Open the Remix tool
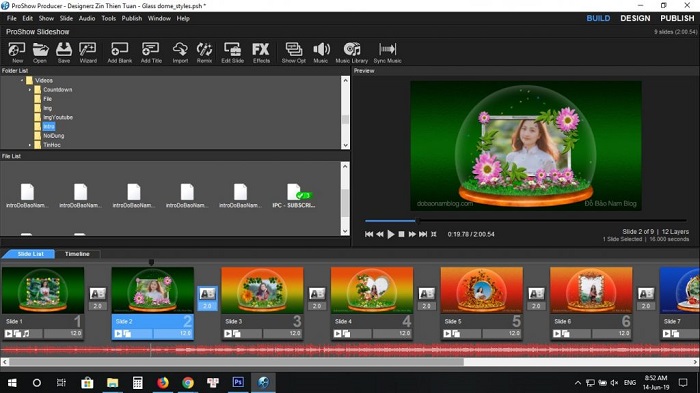 coord(204,53)
